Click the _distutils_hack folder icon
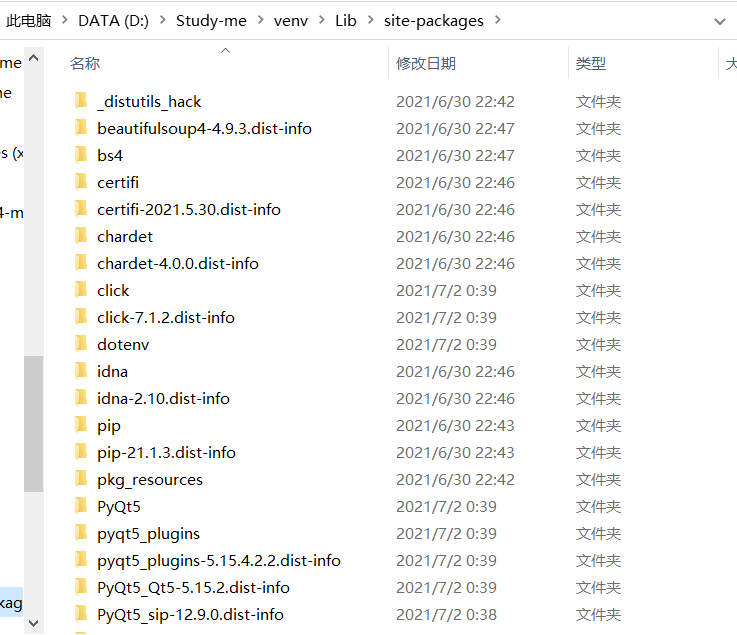The height and width of the screenshot is (635, 737). (81, 101)
